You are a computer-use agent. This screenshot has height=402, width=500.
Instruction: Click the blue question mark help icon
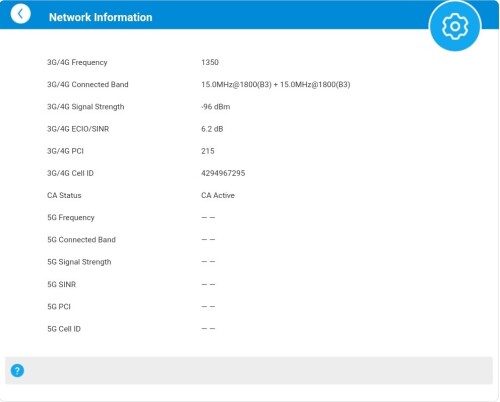[17, 370]
